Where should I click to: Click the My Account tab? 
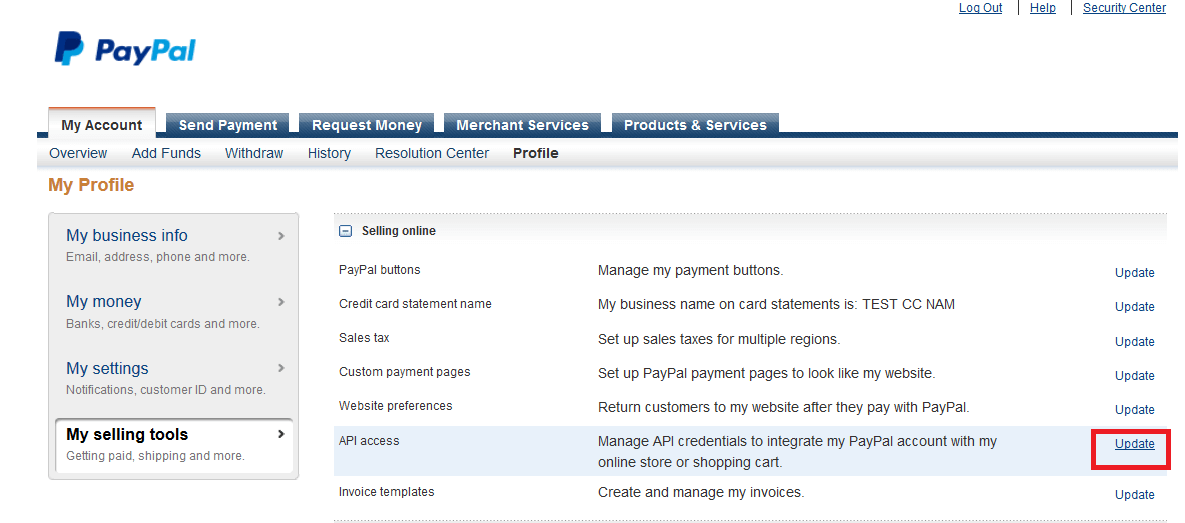click(102, 125)
